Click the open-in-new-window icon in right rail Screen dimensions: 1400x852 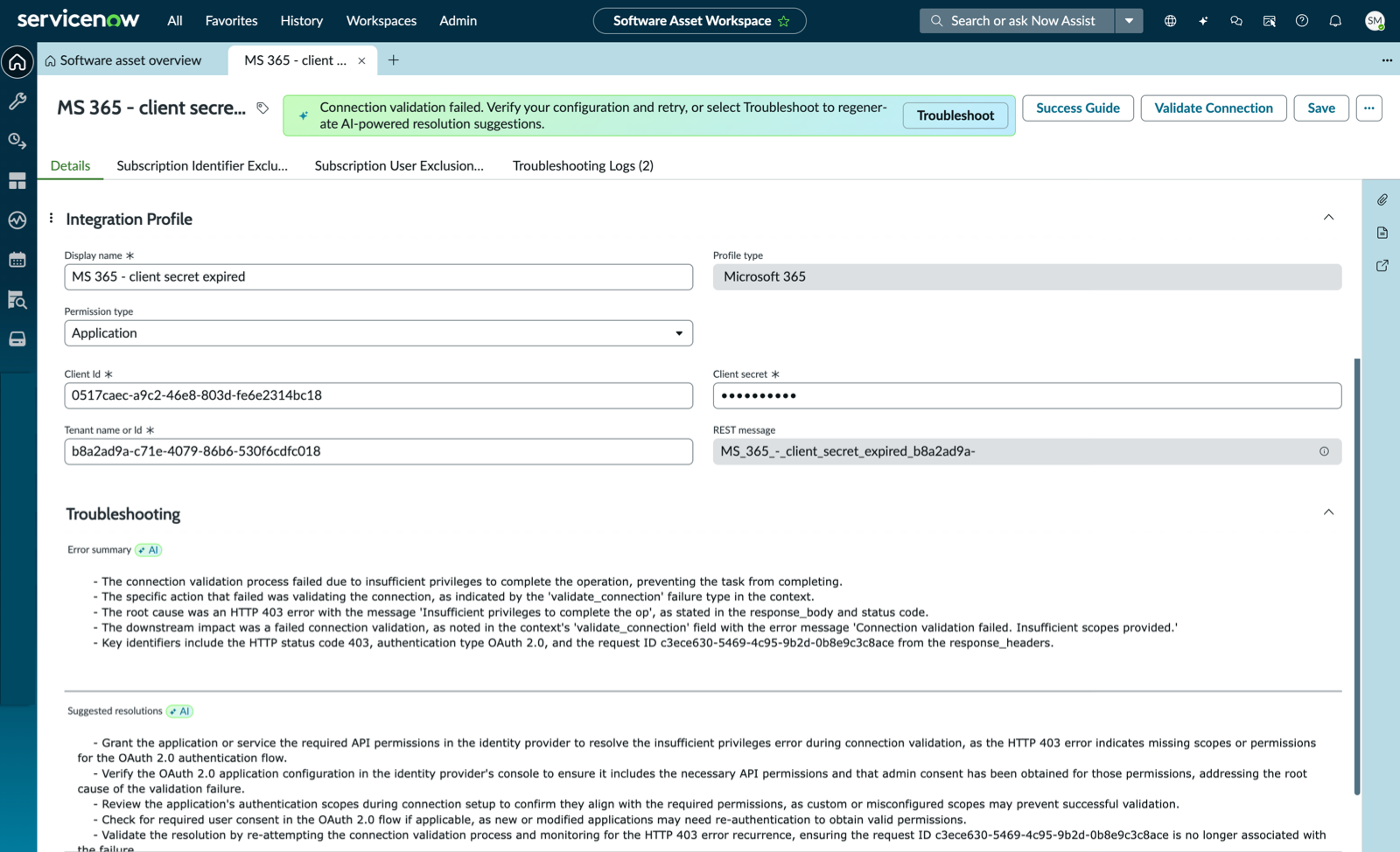click(1382, 266)
